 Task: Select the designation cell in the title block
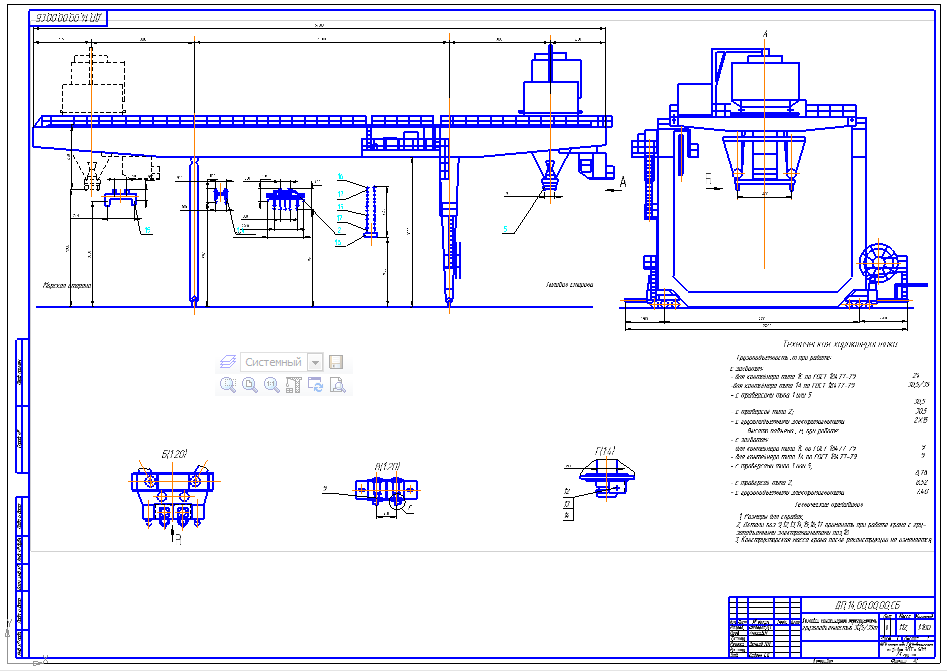pyautogui.click(x=868, y=605)
